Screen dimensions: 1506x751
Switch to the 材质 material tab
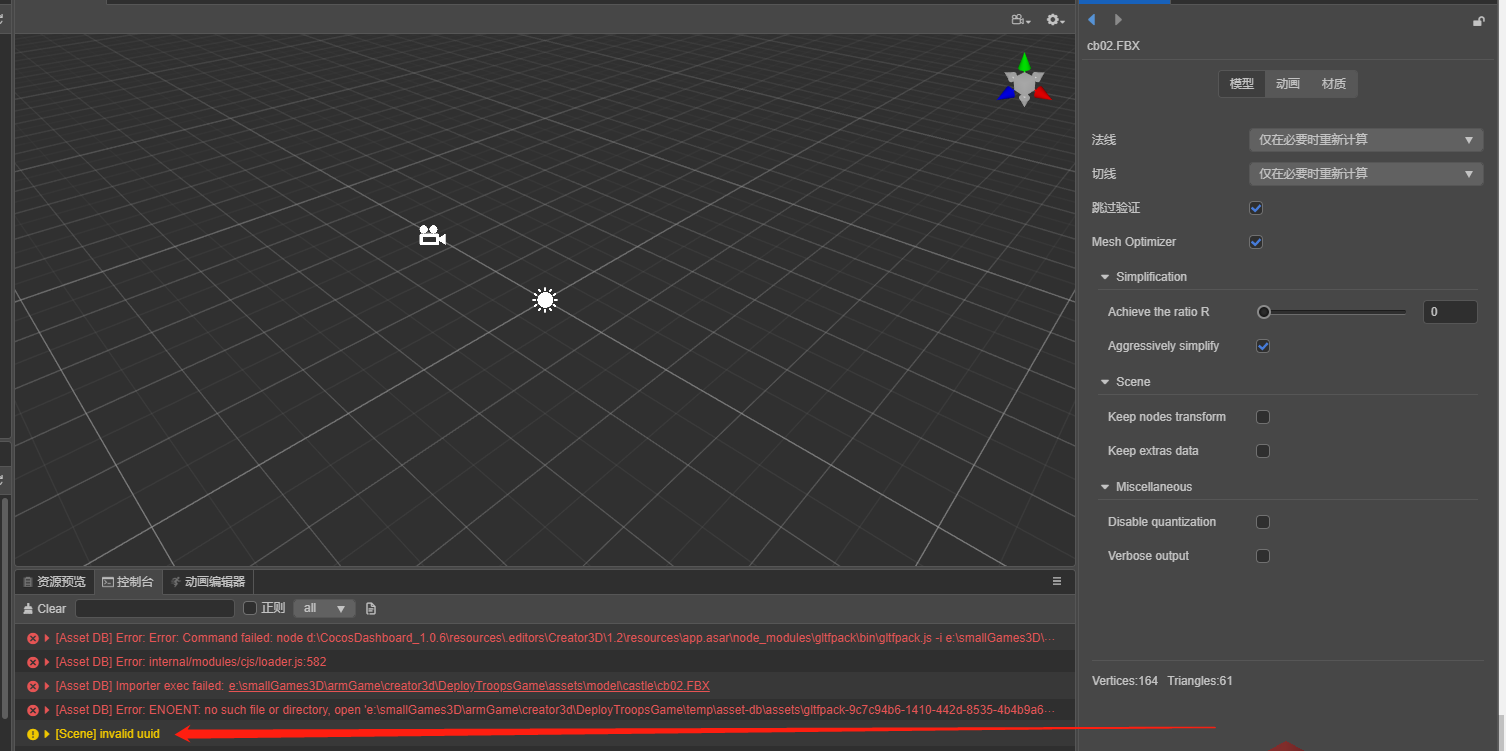click(x=1334, y=84)
